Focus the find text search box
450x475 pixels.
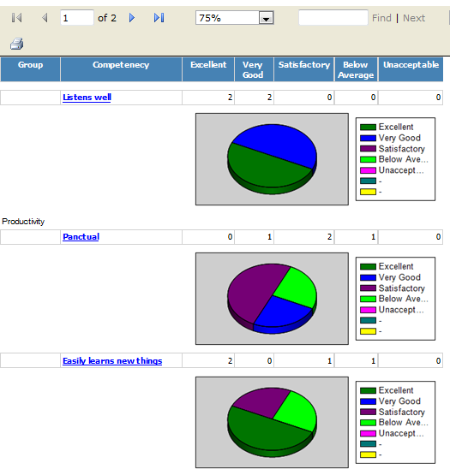[333, 18]
